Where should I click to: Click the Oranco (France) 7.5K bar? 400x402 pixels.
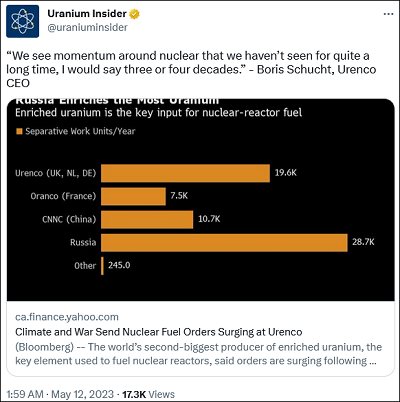pyautogui.click(x=133, y=196)
